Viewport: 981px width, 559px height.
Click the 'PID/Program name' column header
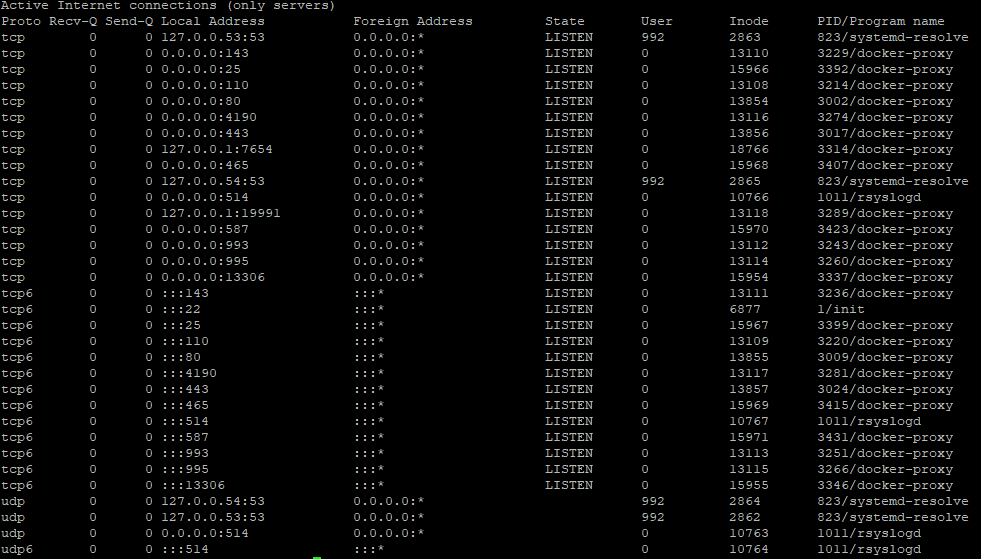coord(881,21)
